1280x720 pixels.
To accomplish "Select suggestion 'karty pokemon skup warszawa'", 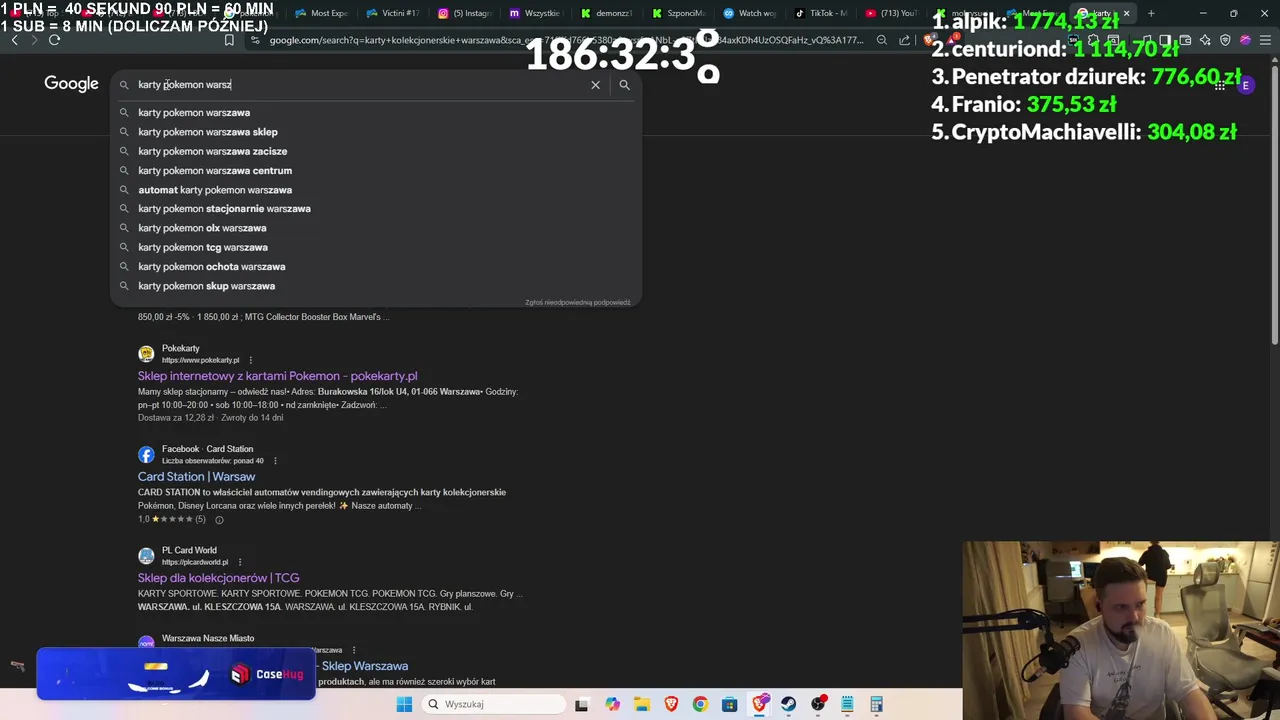I will click(375, 286).
